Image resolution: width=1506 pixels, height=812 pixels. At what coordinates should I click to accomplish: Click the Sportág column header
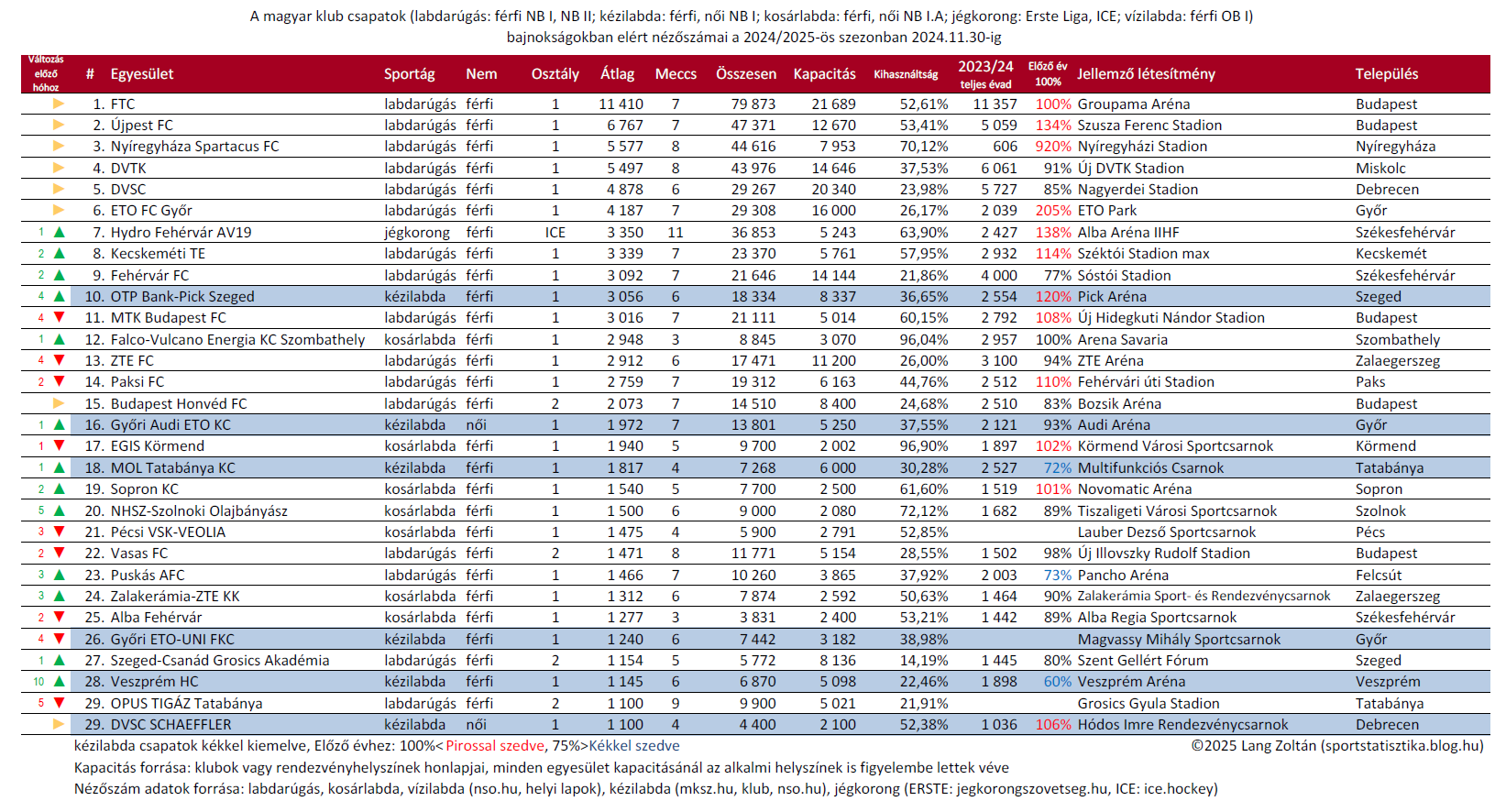(410, 74)
